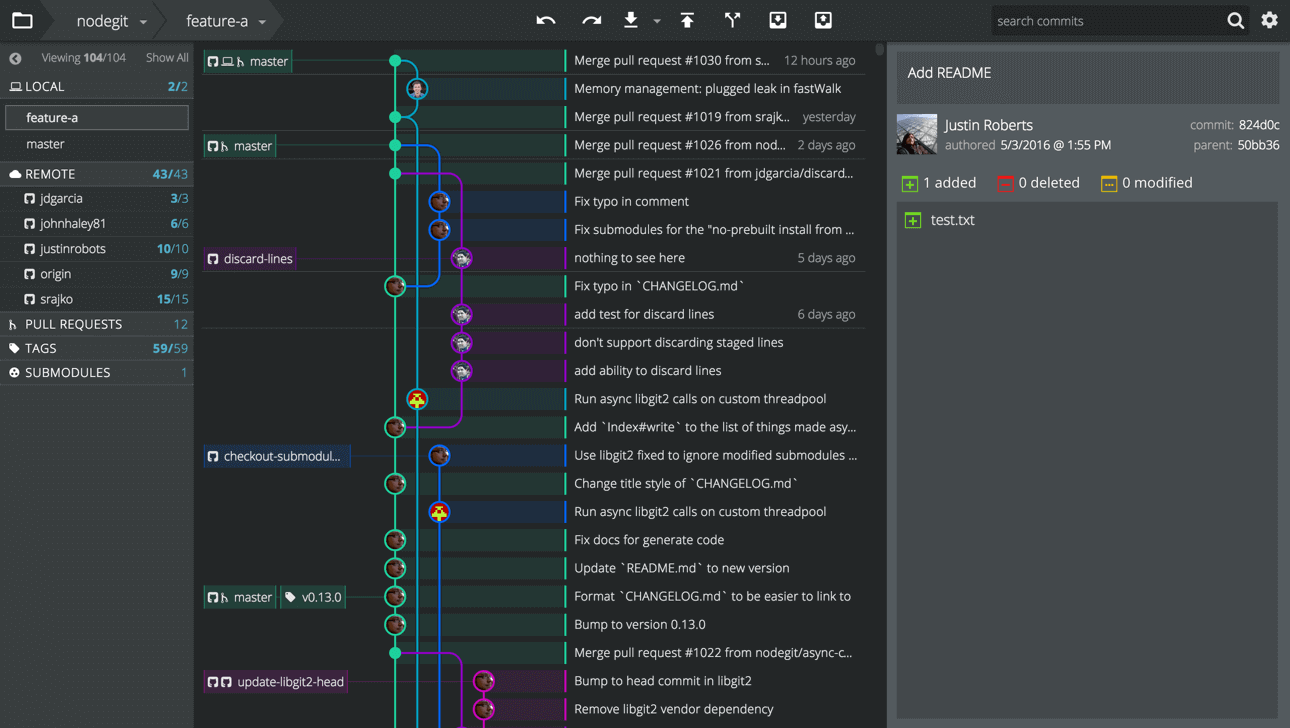This screenshot has width=1290, height=728.
Task: Click the repository folder icon top-left
Action: (22, 20)
